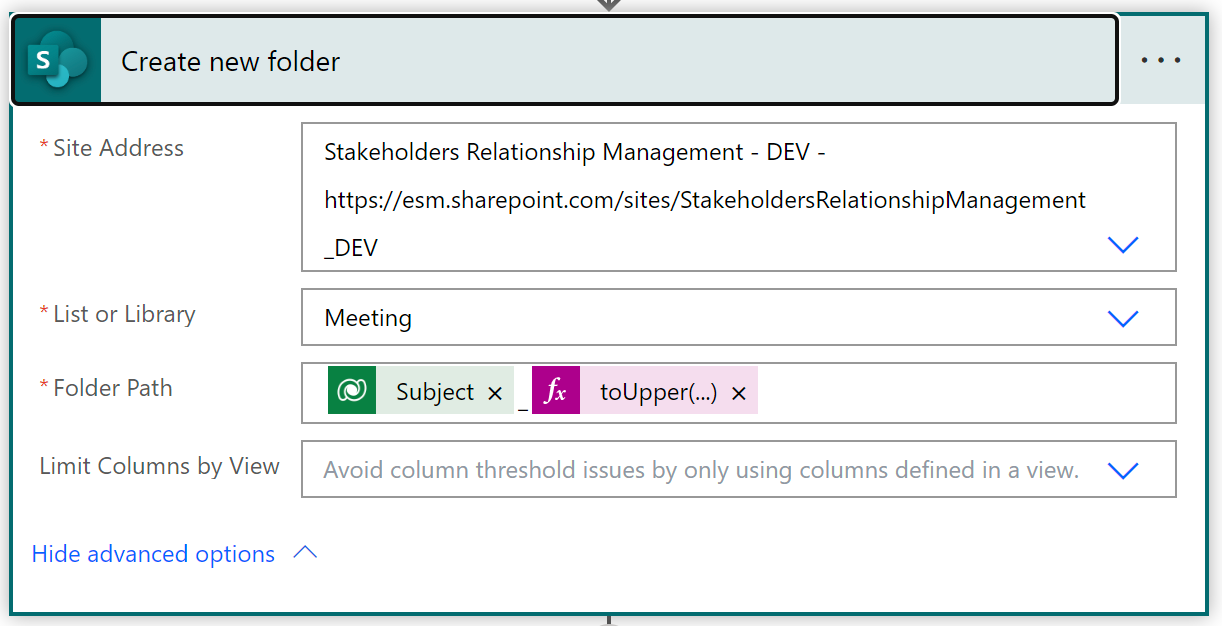Remove the toUpper(...) expression token

point(739,394)
